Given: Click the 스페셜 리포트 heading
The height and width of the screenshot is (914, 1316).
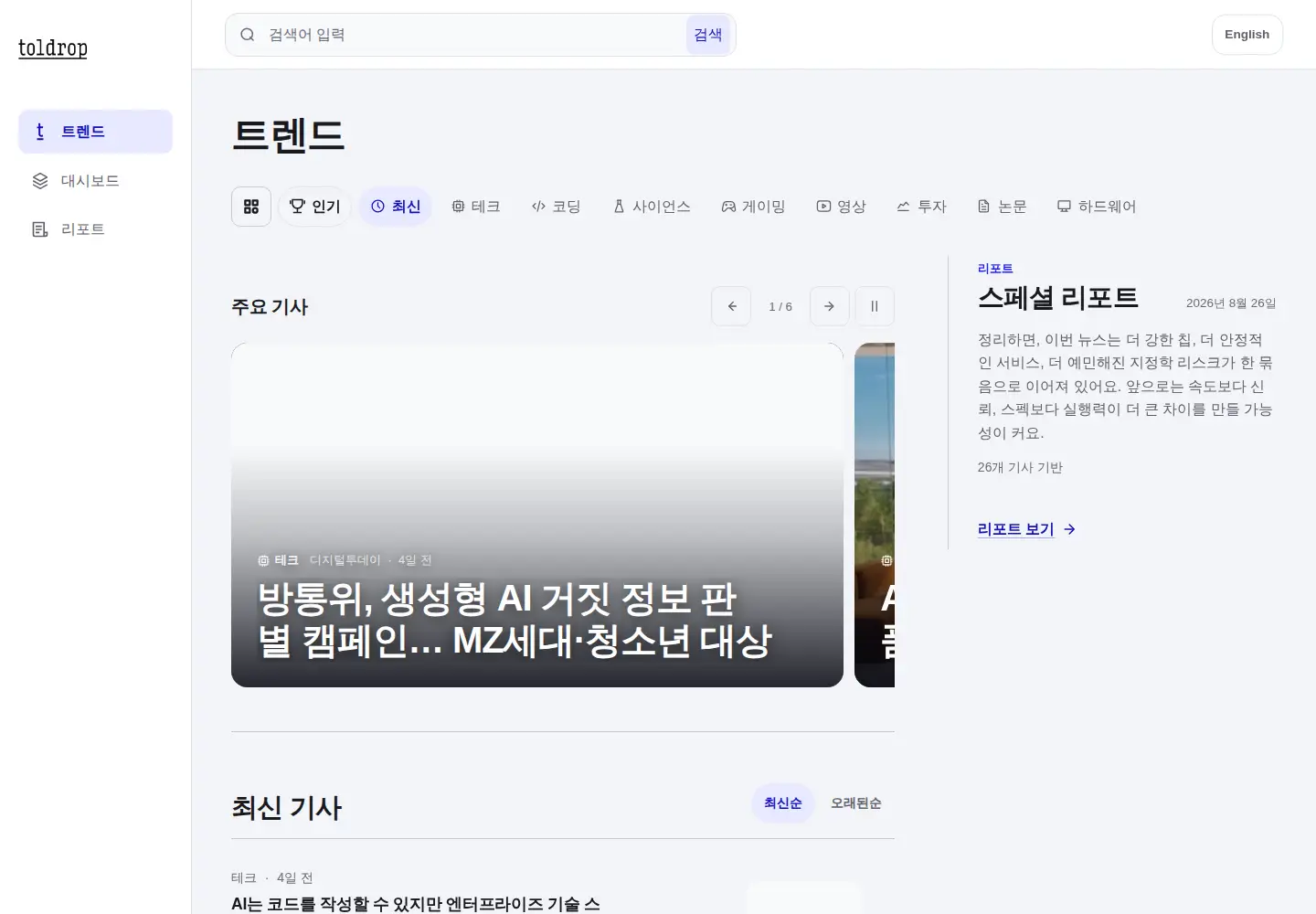Looking at the screenshot, I should tap(1058, 298).
